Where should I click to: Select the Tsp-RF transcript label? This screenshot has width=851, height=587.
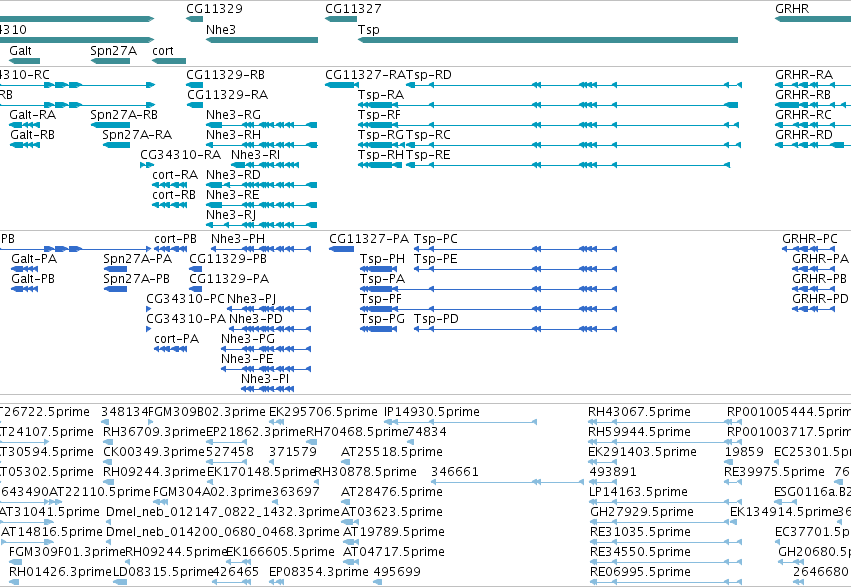379,115
